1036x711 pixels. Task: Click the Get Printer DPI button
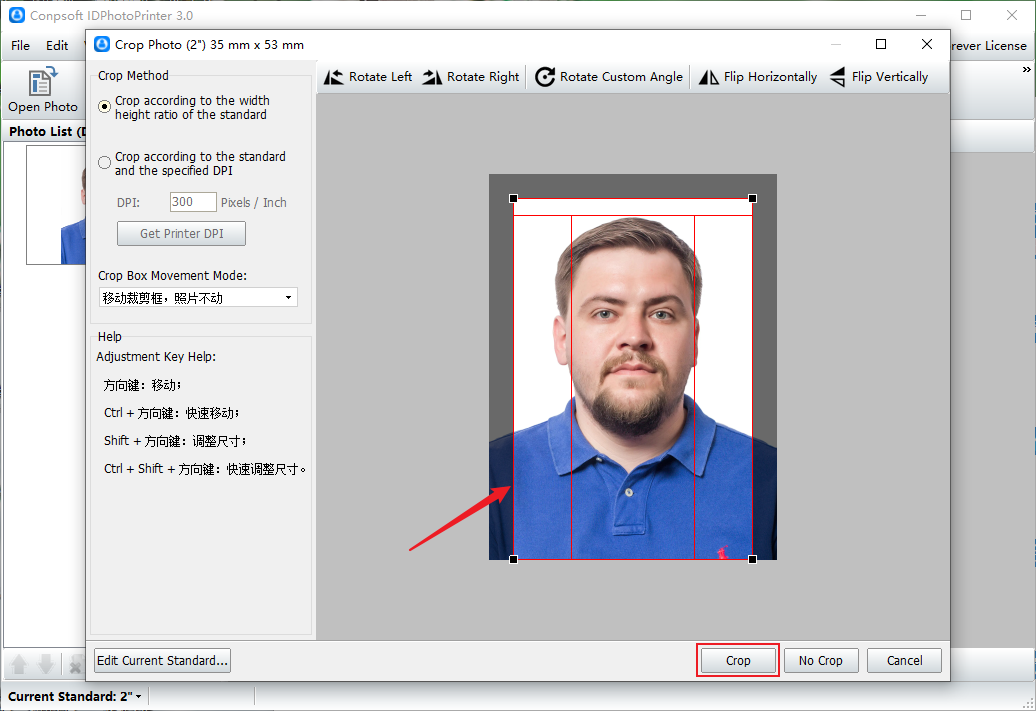181,233
